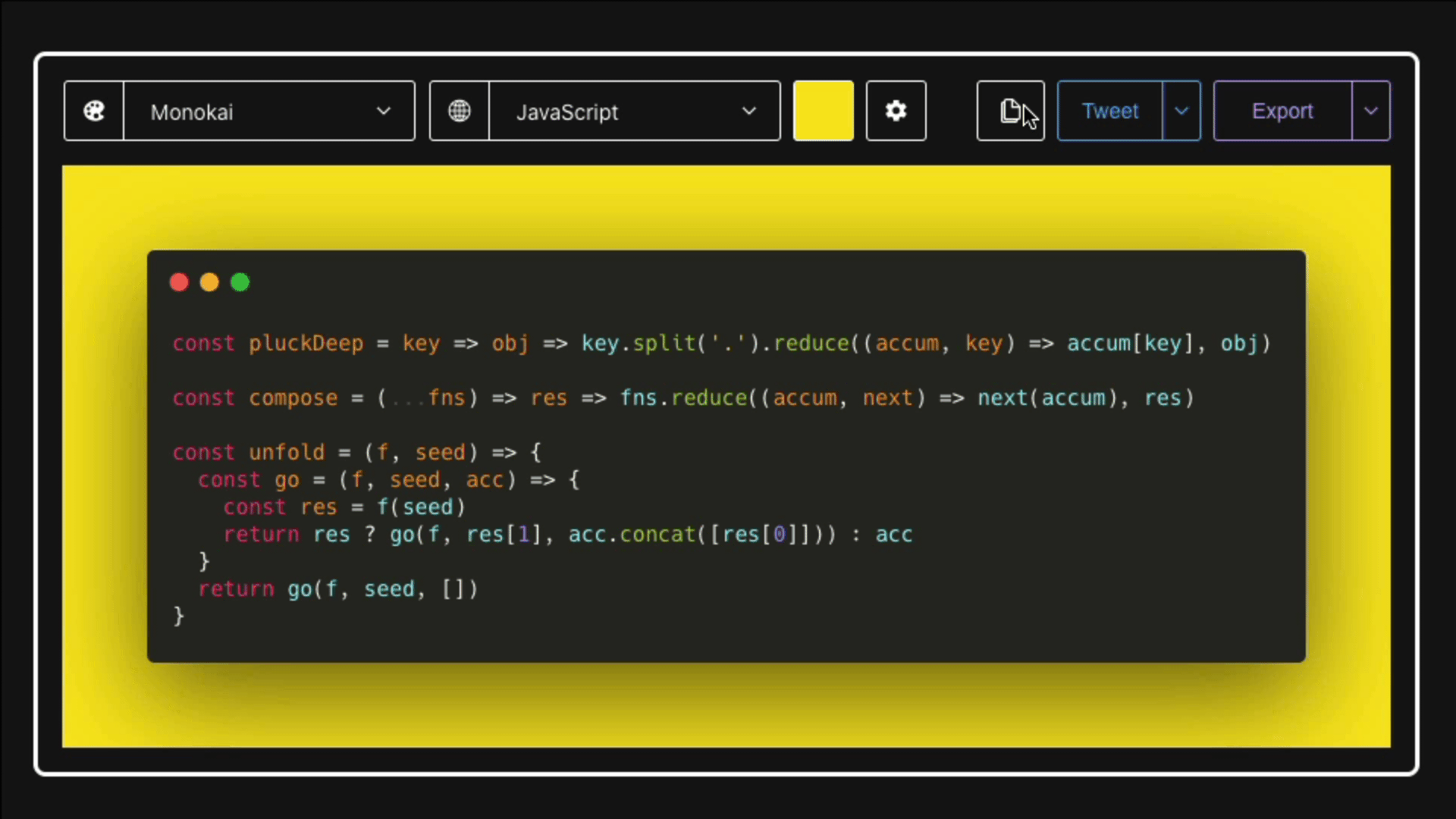Click the red window dot
Viewport: 1456px width, 819px height.
(x=179, y=283)
